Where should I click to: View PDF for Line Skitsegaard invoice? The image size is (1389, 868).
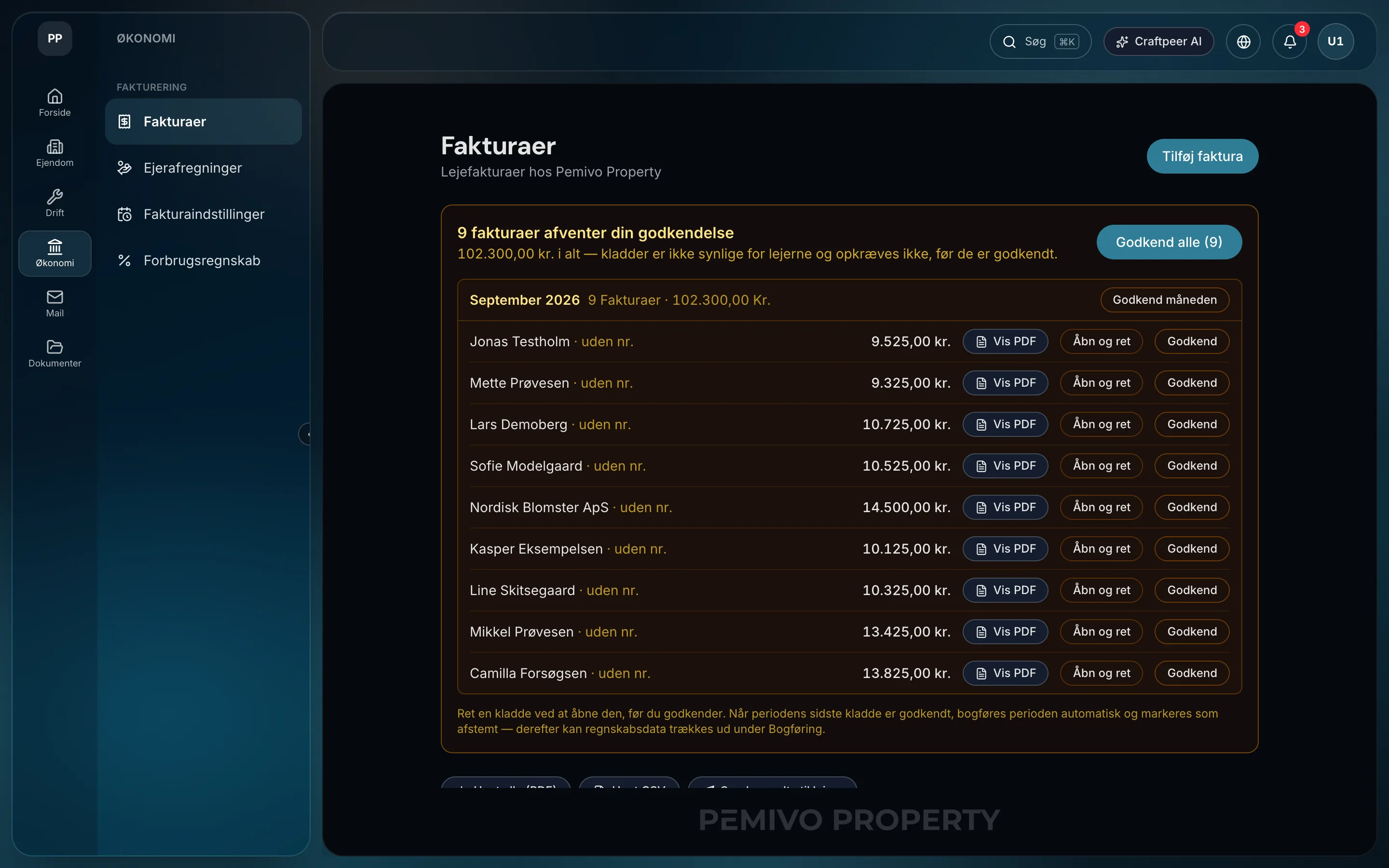(x=1005, y=590)
